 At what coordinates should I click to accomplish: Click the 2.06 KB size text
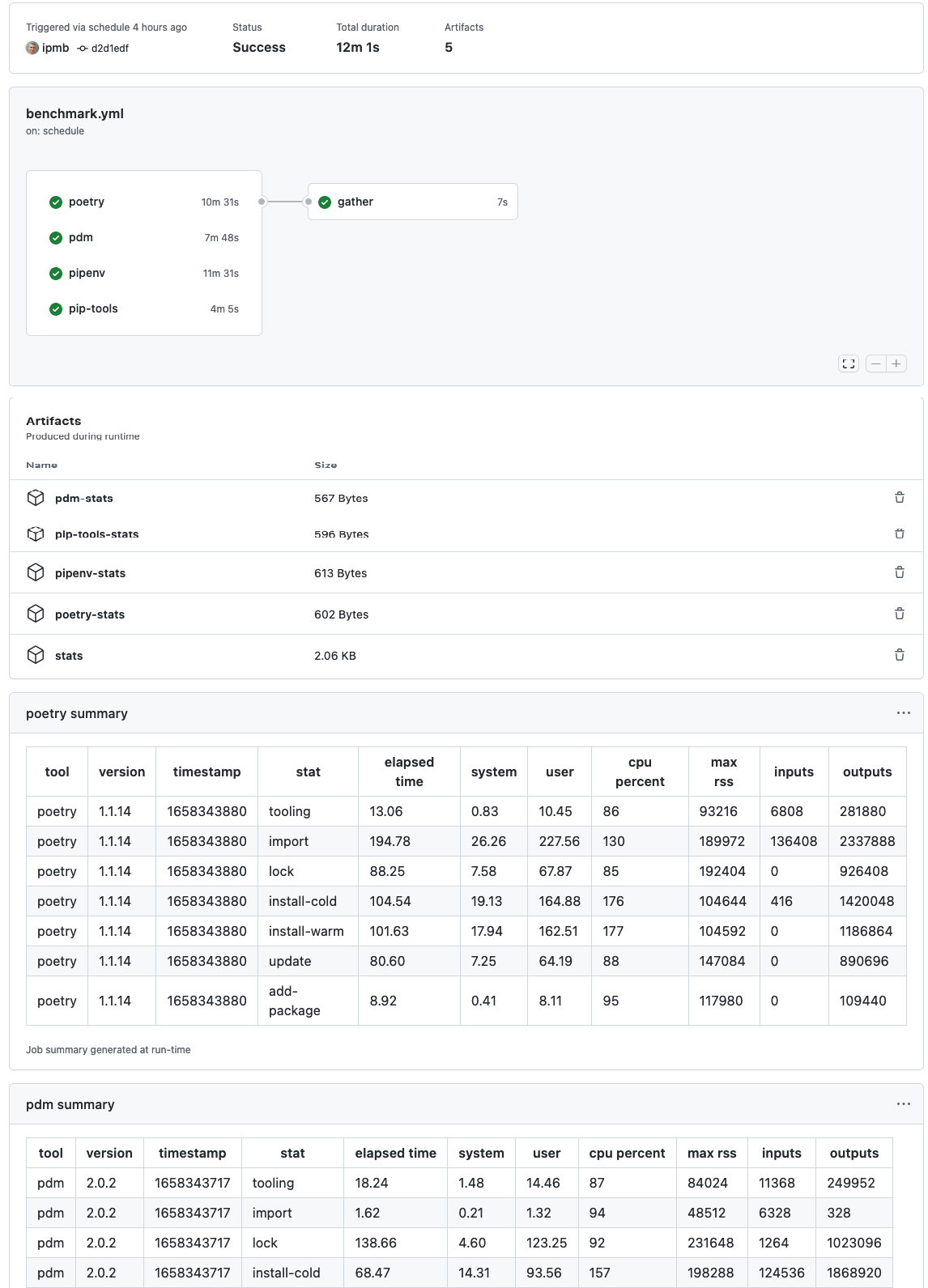[335, 656]
